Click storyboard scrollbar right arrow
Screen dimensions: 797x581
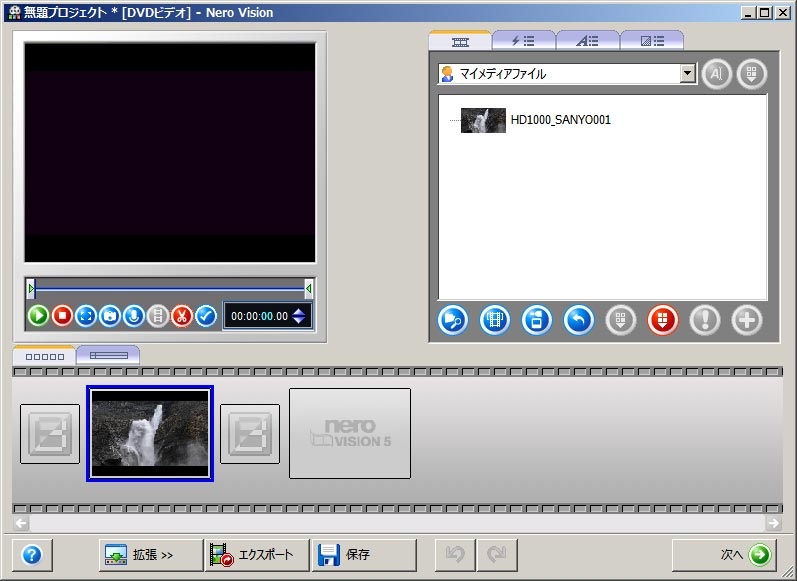tap(774, 523)
